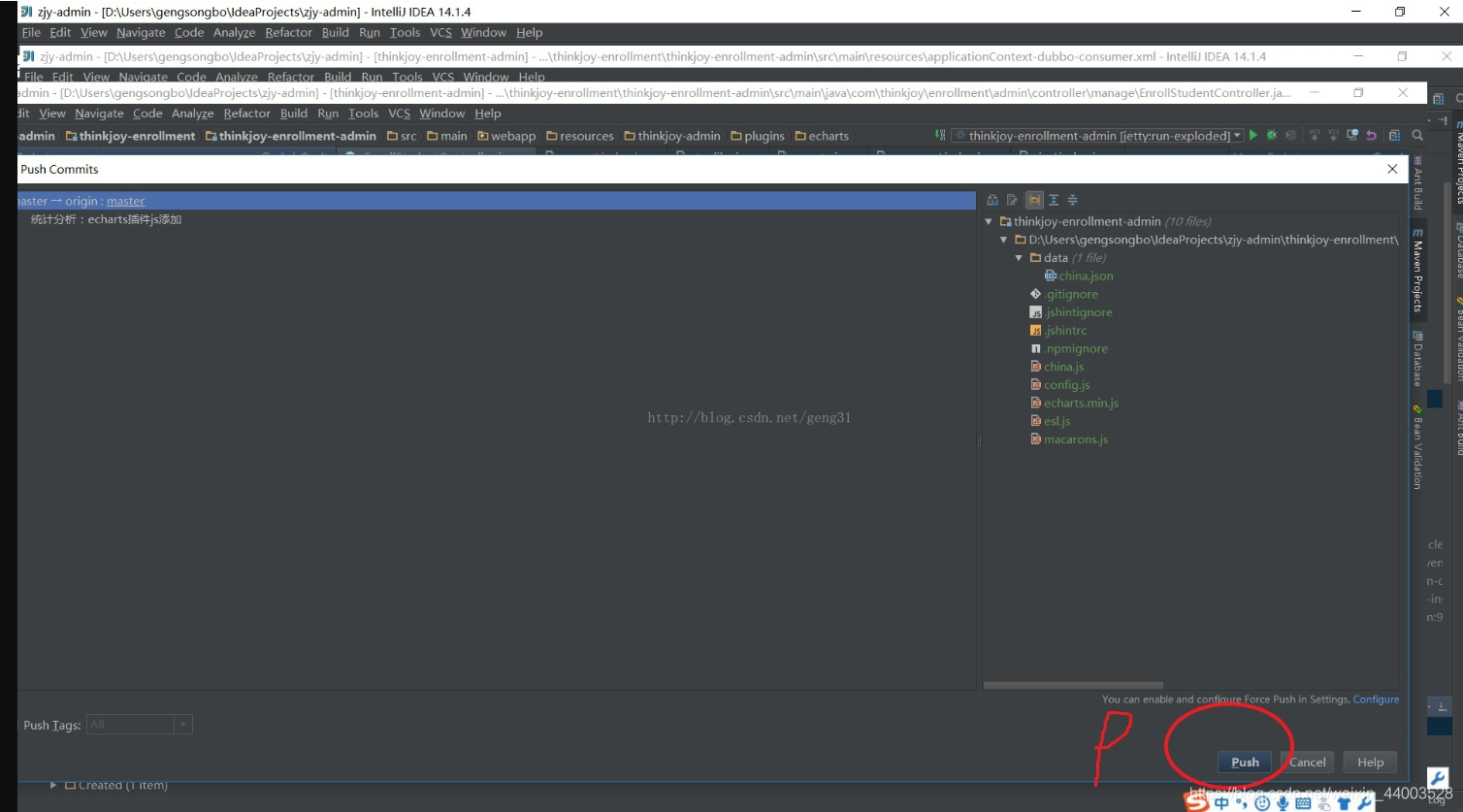Open Navigate menu in third window
The image size is (1463, 812).
(x=99, y=114)
